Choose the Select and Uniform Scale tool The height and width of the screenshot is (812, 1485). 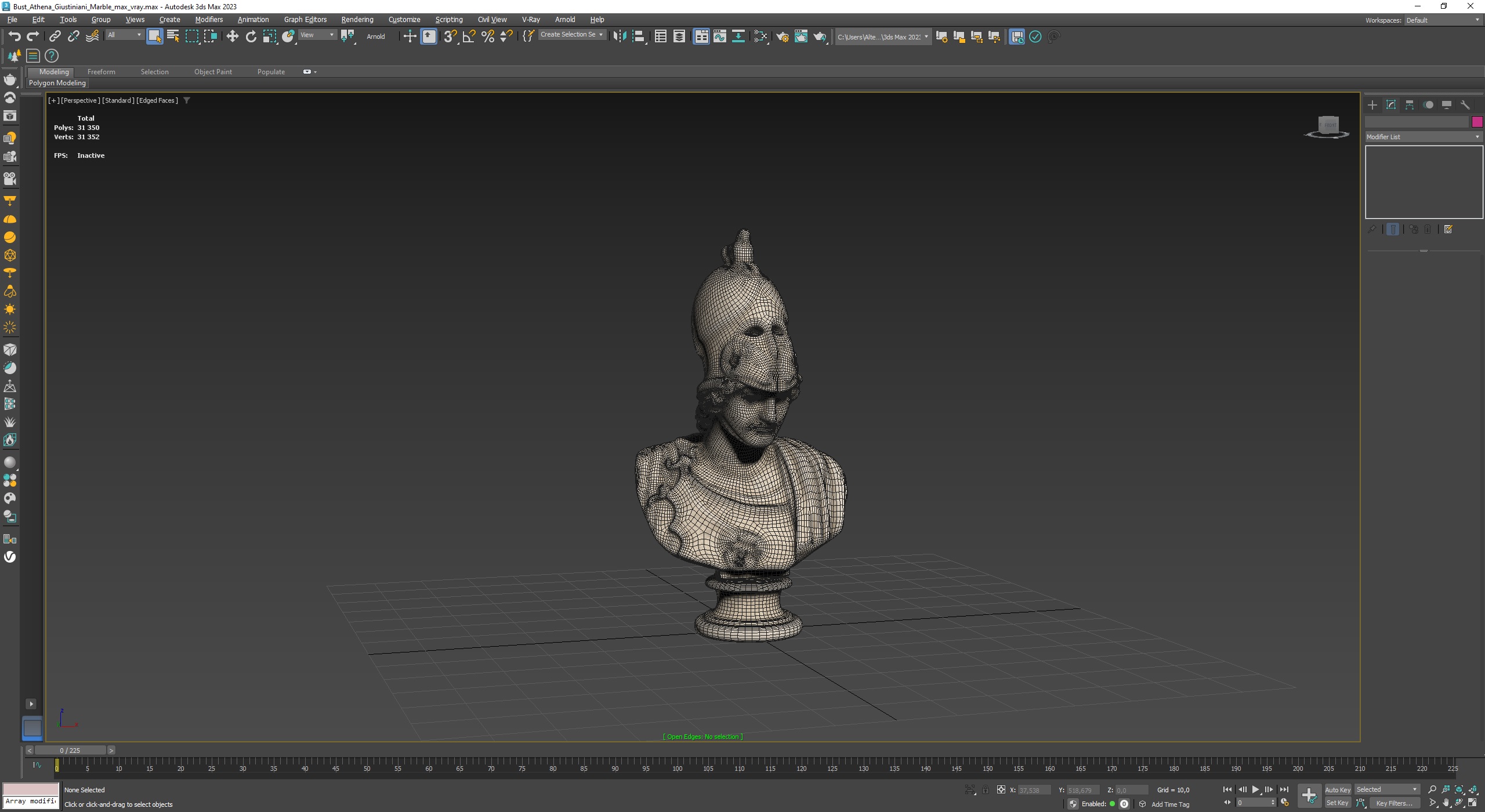click(269, 37)
